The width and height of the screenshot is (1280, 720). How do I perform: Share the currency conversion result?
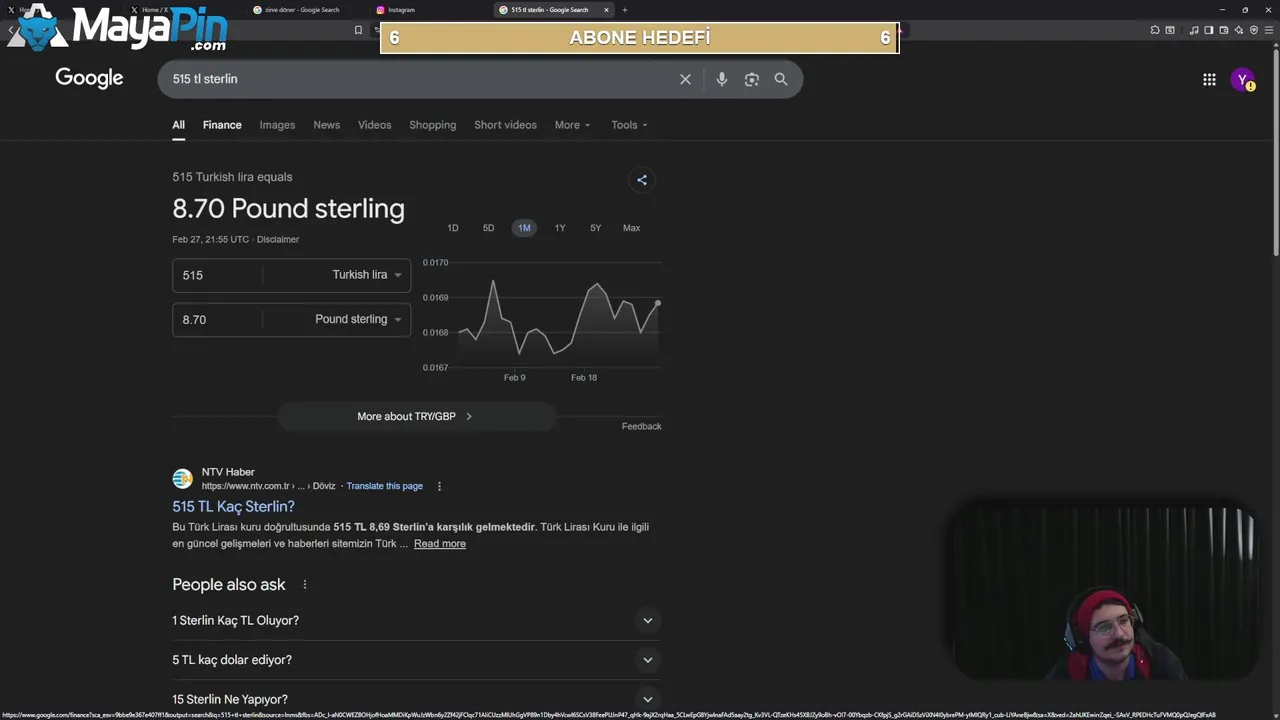pyautogui.click(x=642, y=180)
